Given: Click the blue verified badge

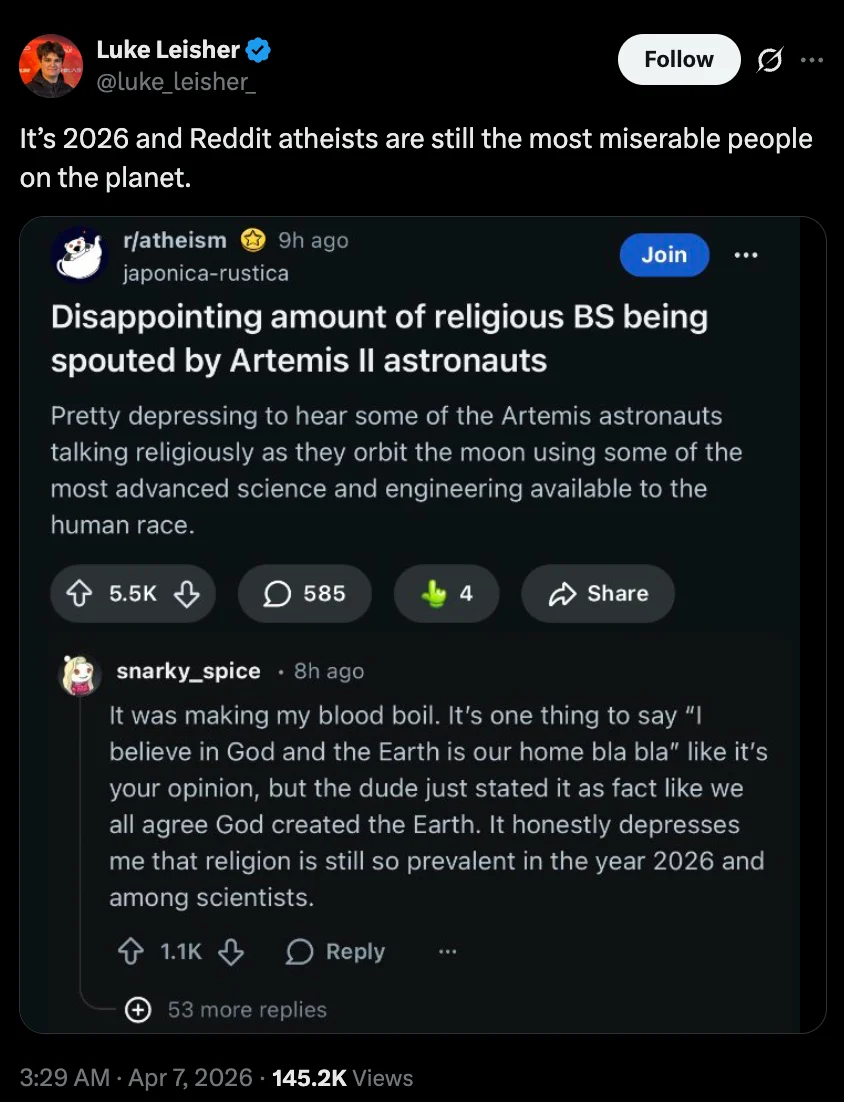Looking at the screenshot, I should (258, 48).
